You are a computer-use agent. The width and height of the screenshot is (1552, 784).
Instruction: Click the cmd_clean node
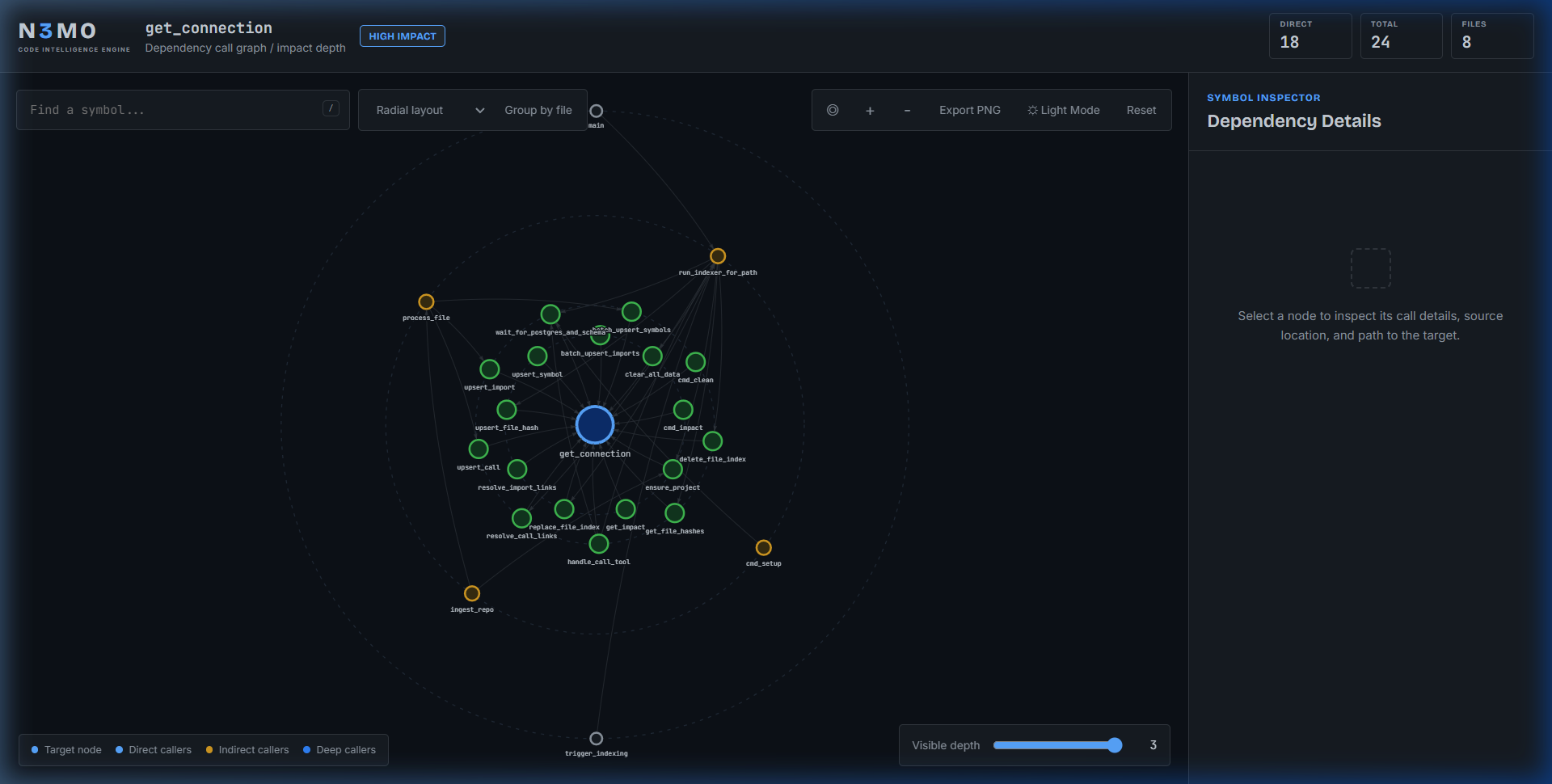click(x=696, y=361)
